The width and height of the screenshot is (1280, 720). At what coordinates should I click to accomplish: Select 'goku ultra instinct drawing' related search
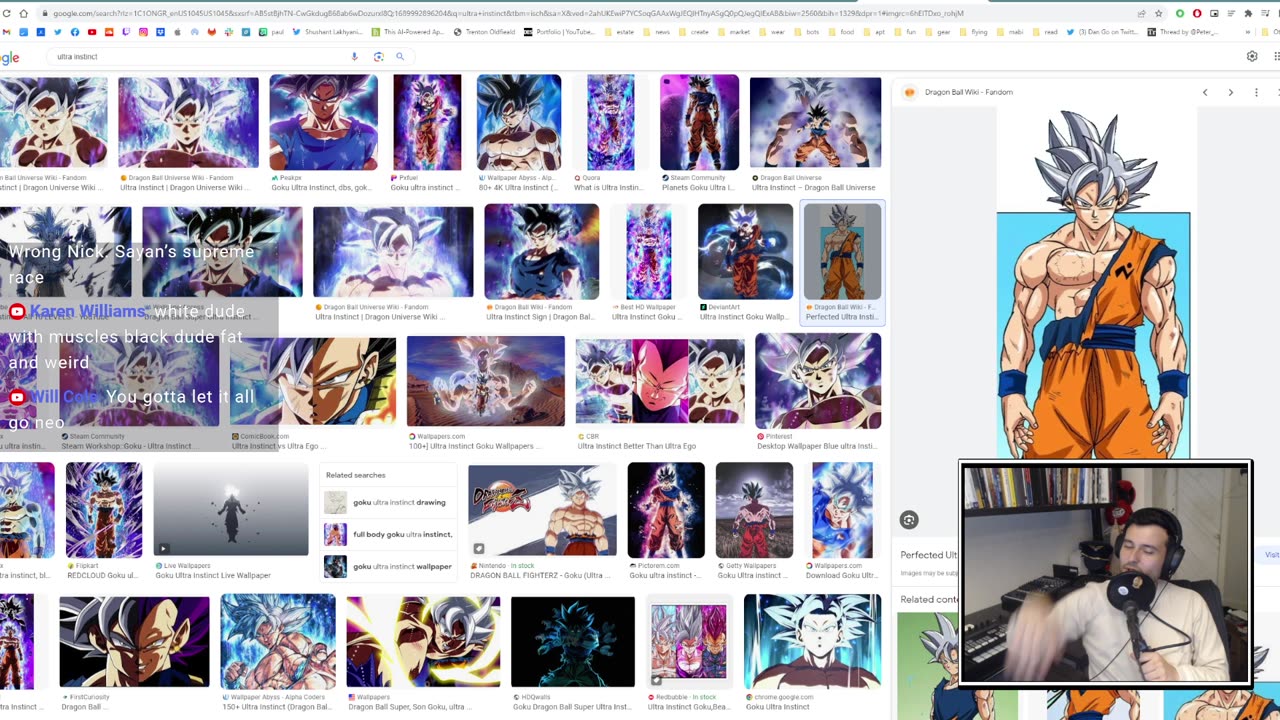(389, 503)
